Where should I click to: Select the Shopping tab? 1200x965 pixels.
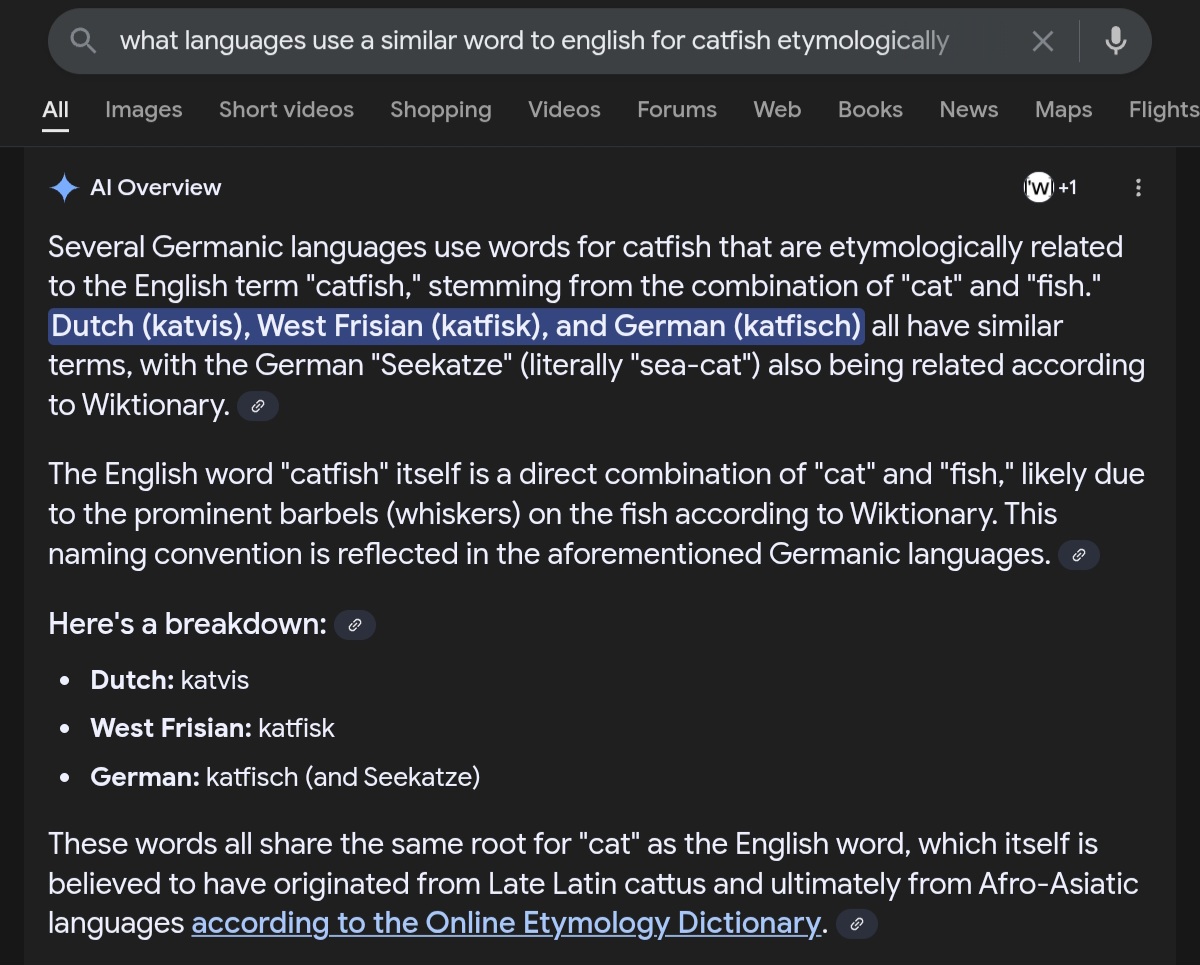[440, 110]
